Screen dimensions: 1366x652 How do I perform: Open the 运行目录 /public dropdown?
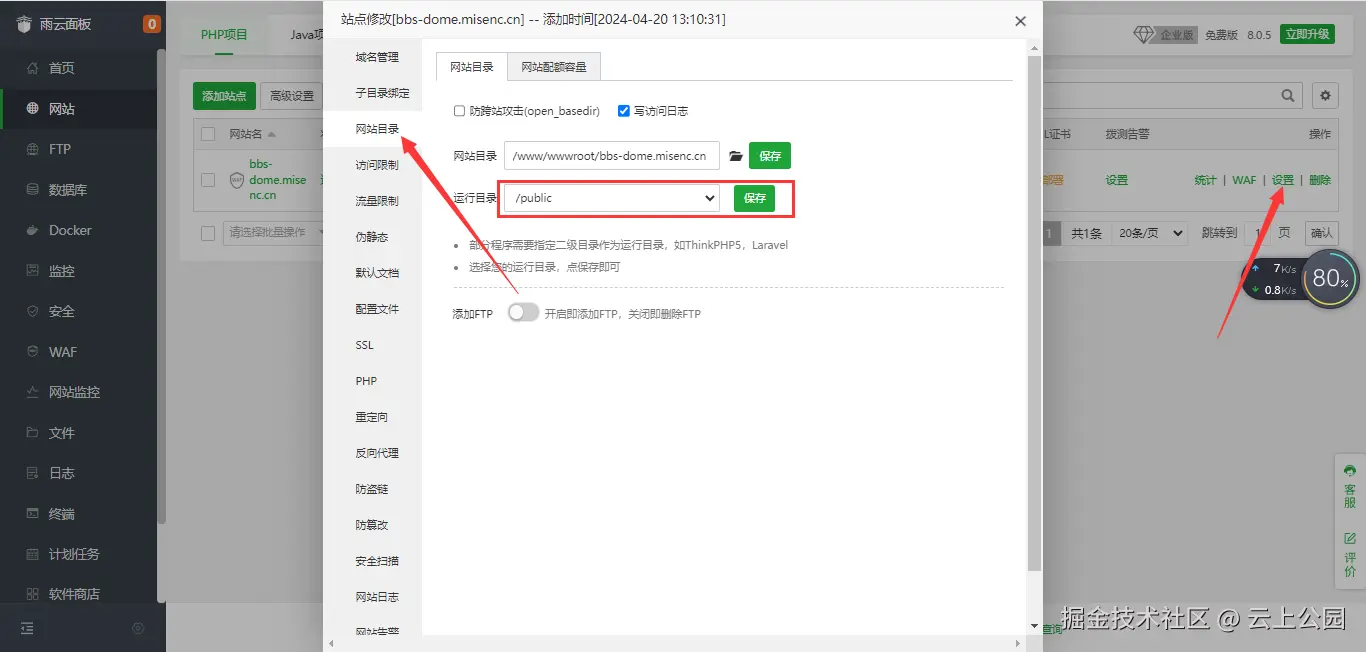pos(612,198)
